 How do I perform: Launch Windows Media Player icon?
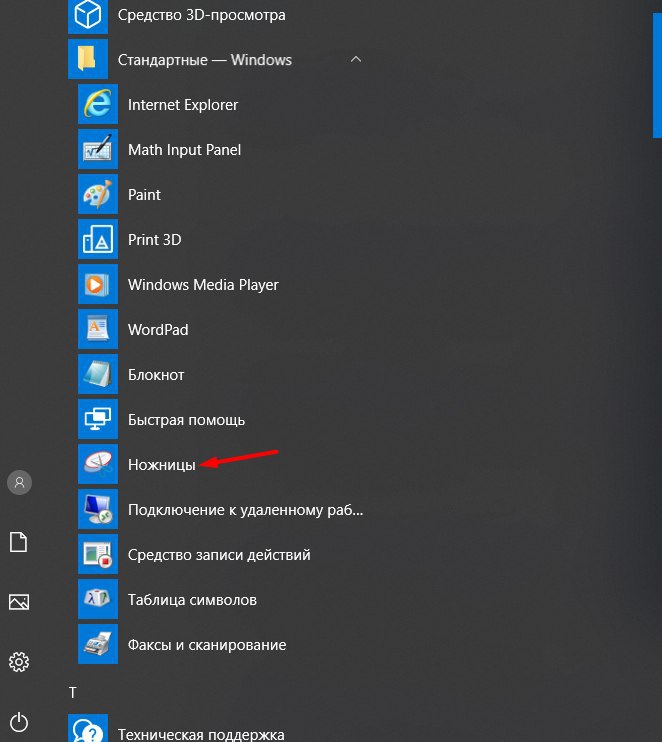click(x=98, y=284)
